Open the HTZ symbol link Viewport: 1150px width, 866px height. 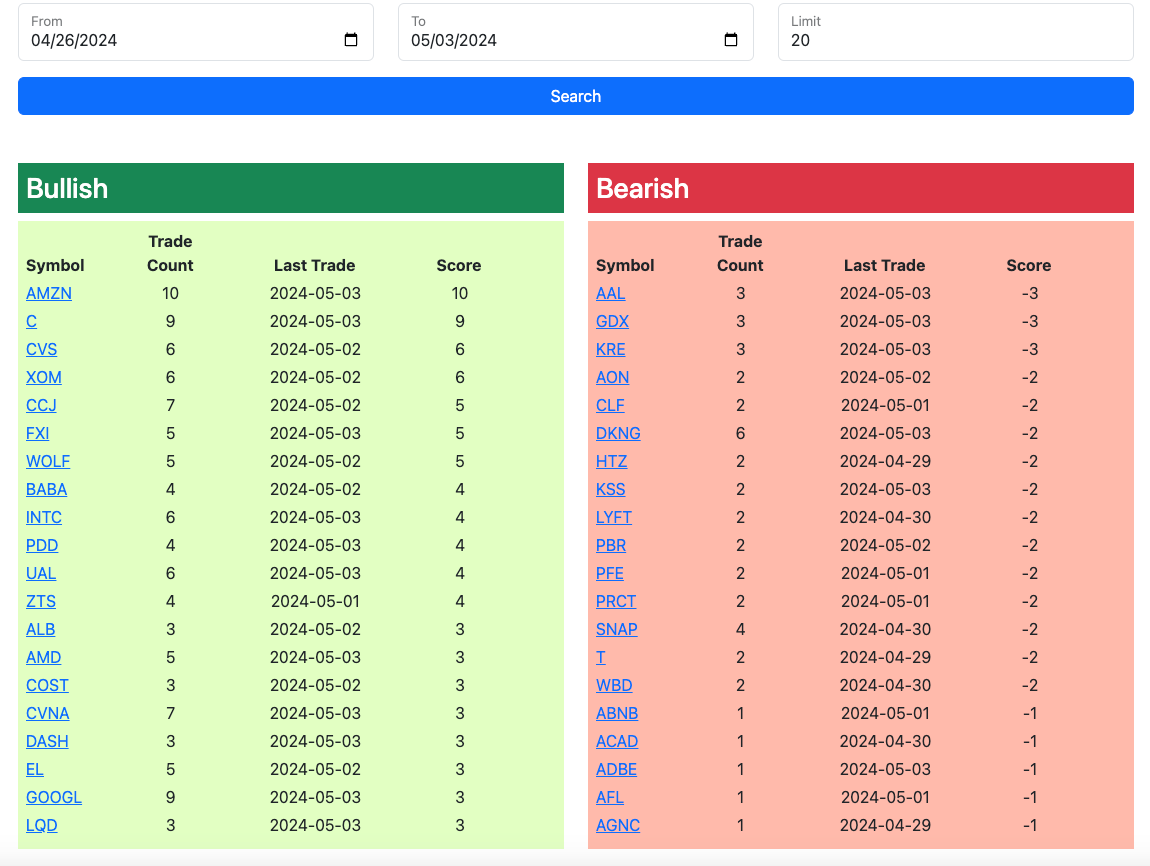(611, 461)
